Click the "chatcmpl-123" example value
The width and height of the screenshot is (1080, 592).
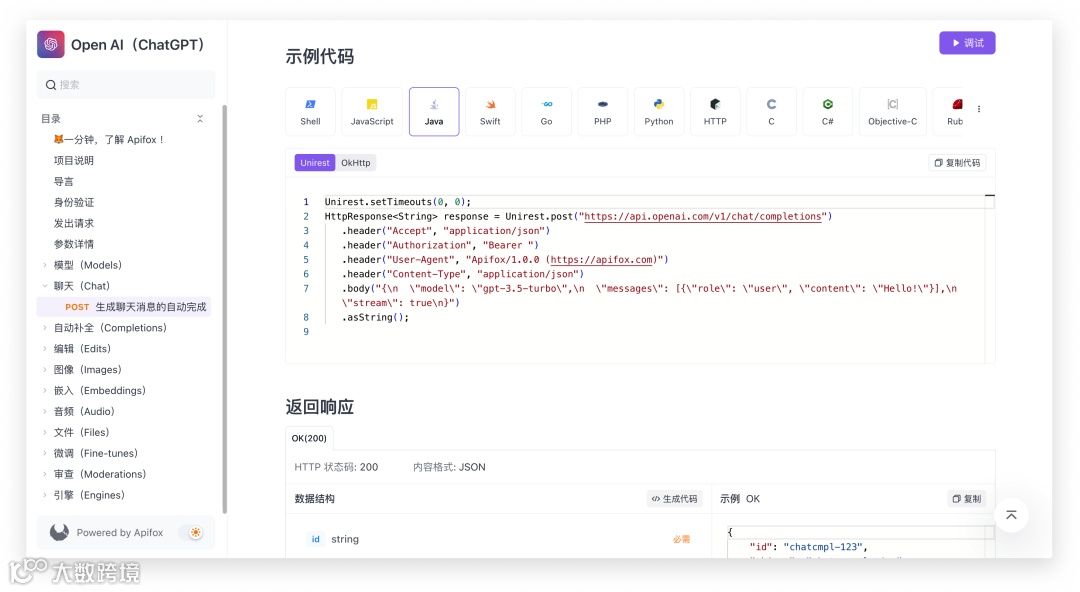pos(822,547)
